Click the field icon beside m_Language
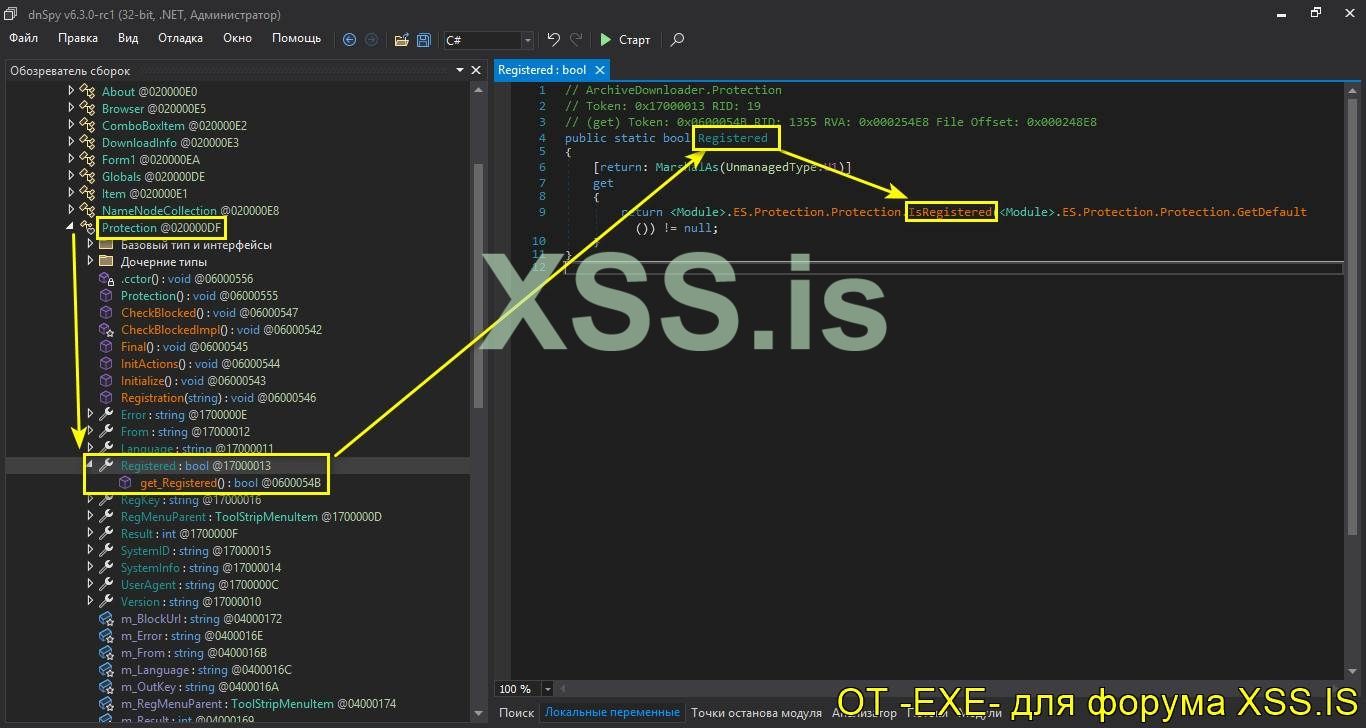The height and width of the screenshot is (728, 1366). pyautogui.click(x=106, y=669)
